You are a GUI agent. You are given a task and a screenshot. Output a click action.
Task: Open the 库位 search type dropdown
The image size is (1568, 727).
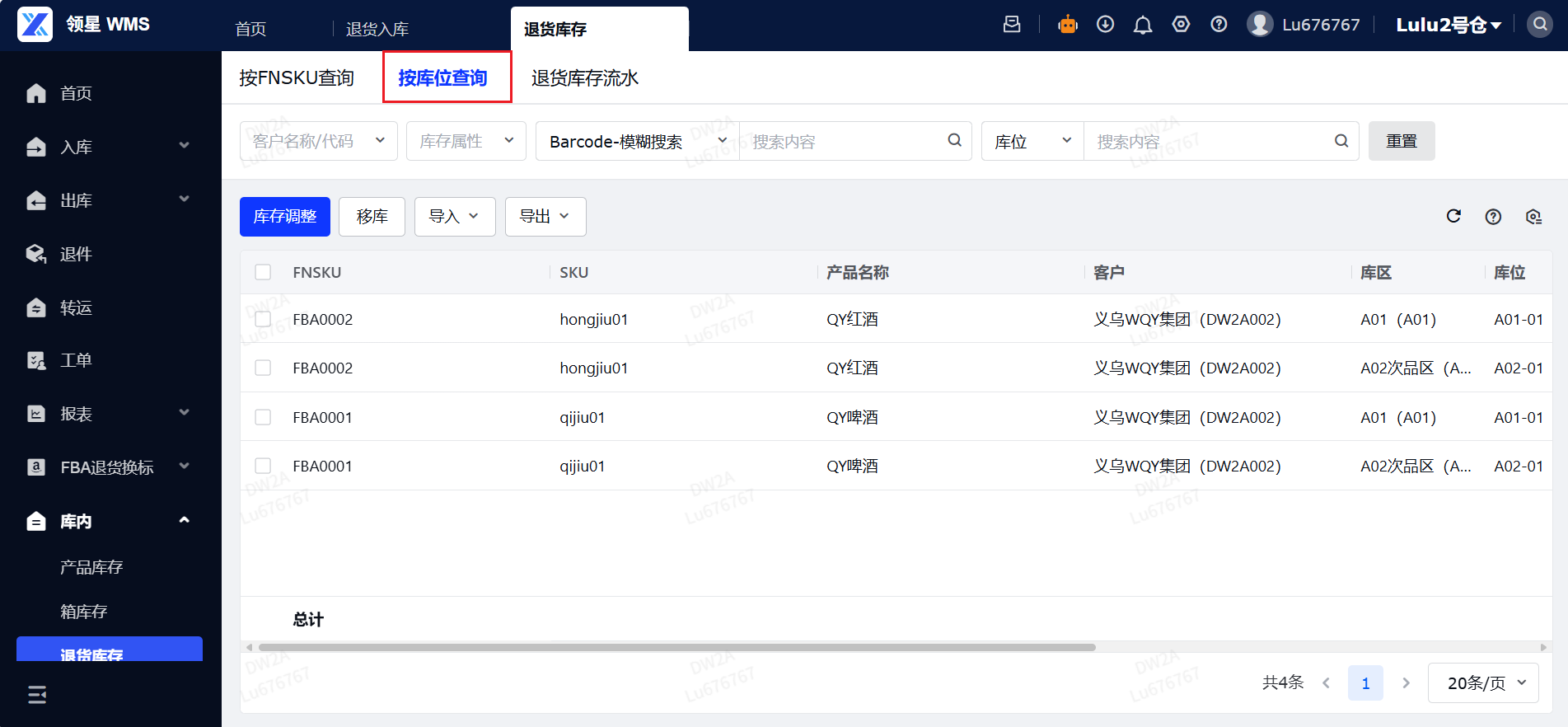coord(1032,141)
